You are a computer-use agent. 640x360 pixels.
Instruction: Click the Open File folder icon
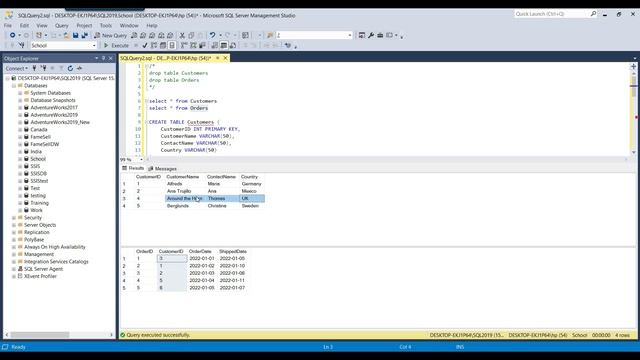coord(66,36)
